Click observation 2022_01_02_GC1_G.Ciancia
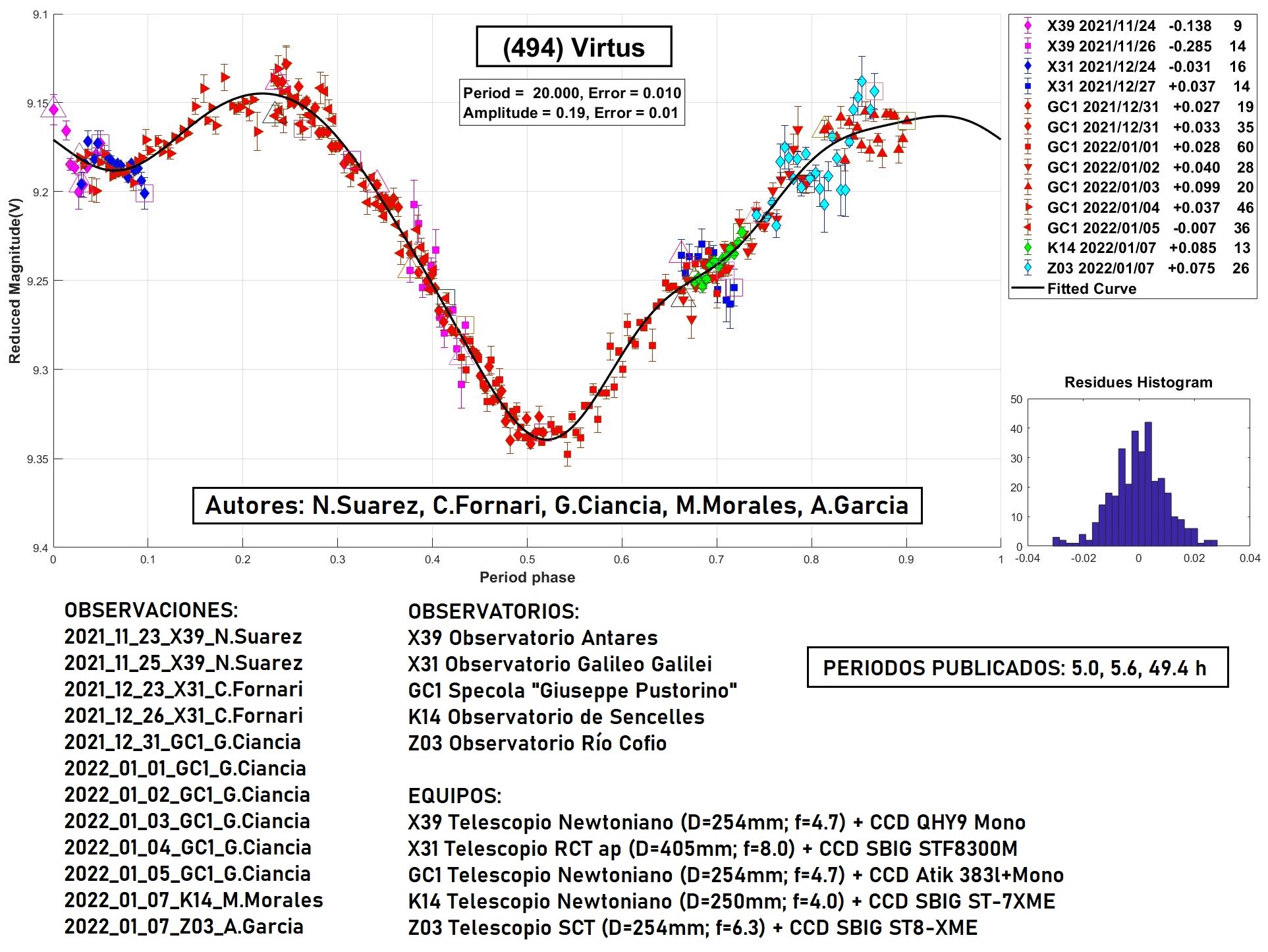This screenshot has height=952, width=1268. pyautogui.click(x=187, y=795)
